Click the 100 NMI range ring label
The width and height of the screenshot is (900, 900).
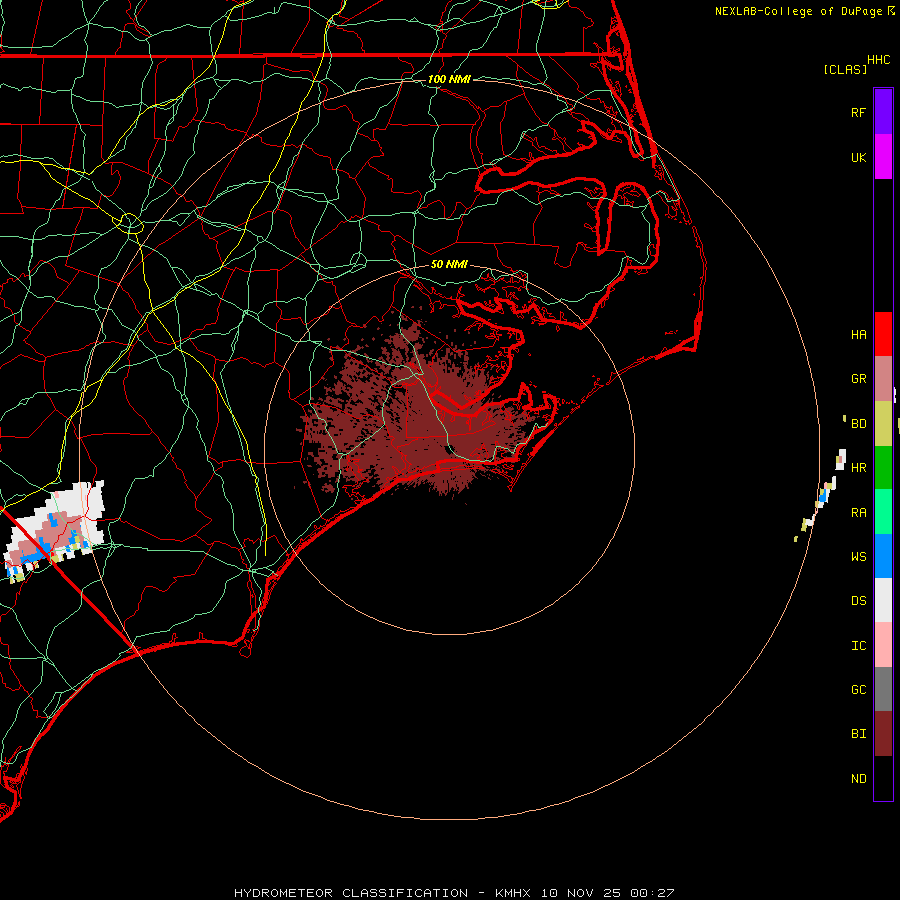tap(449, 79)
